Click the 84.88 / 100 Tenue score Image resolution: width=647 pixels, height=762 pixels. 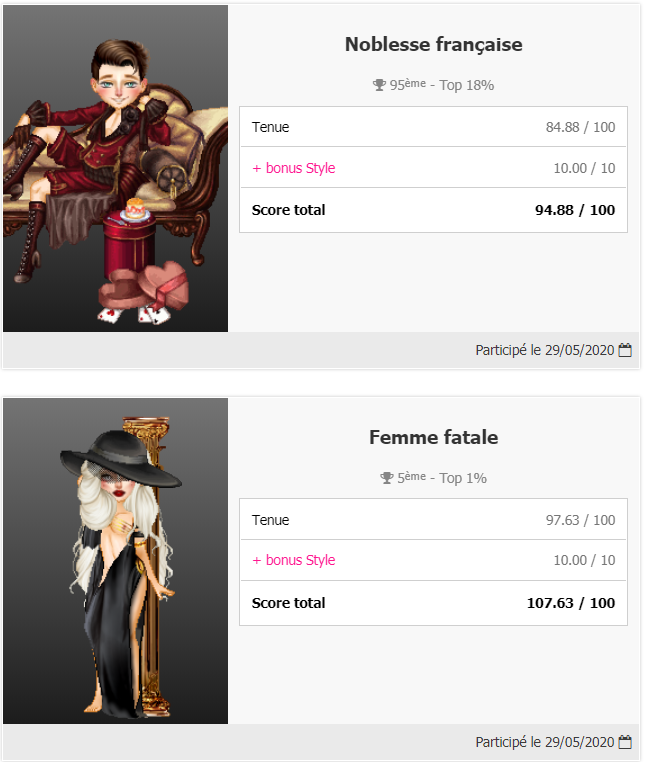point(580,127)
